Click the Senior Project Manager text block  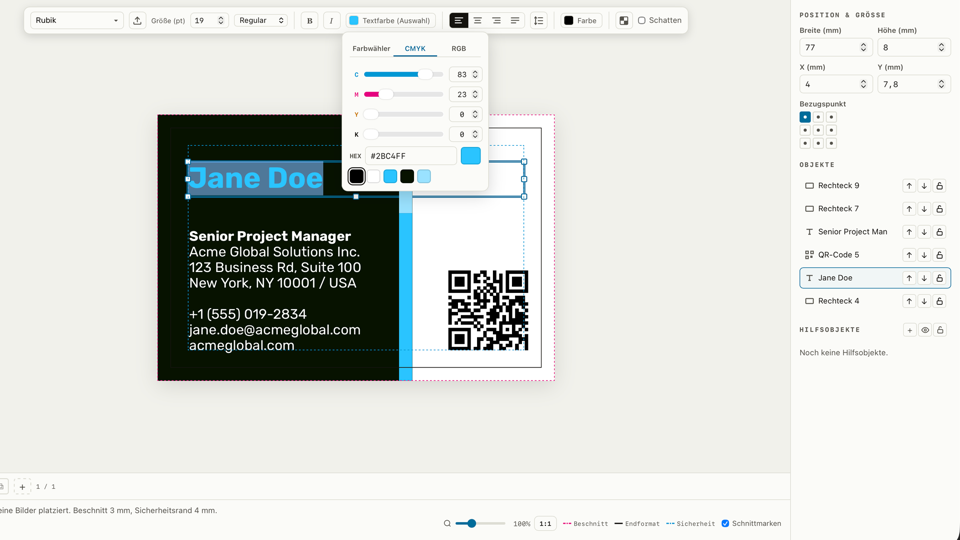coord(275,290)
